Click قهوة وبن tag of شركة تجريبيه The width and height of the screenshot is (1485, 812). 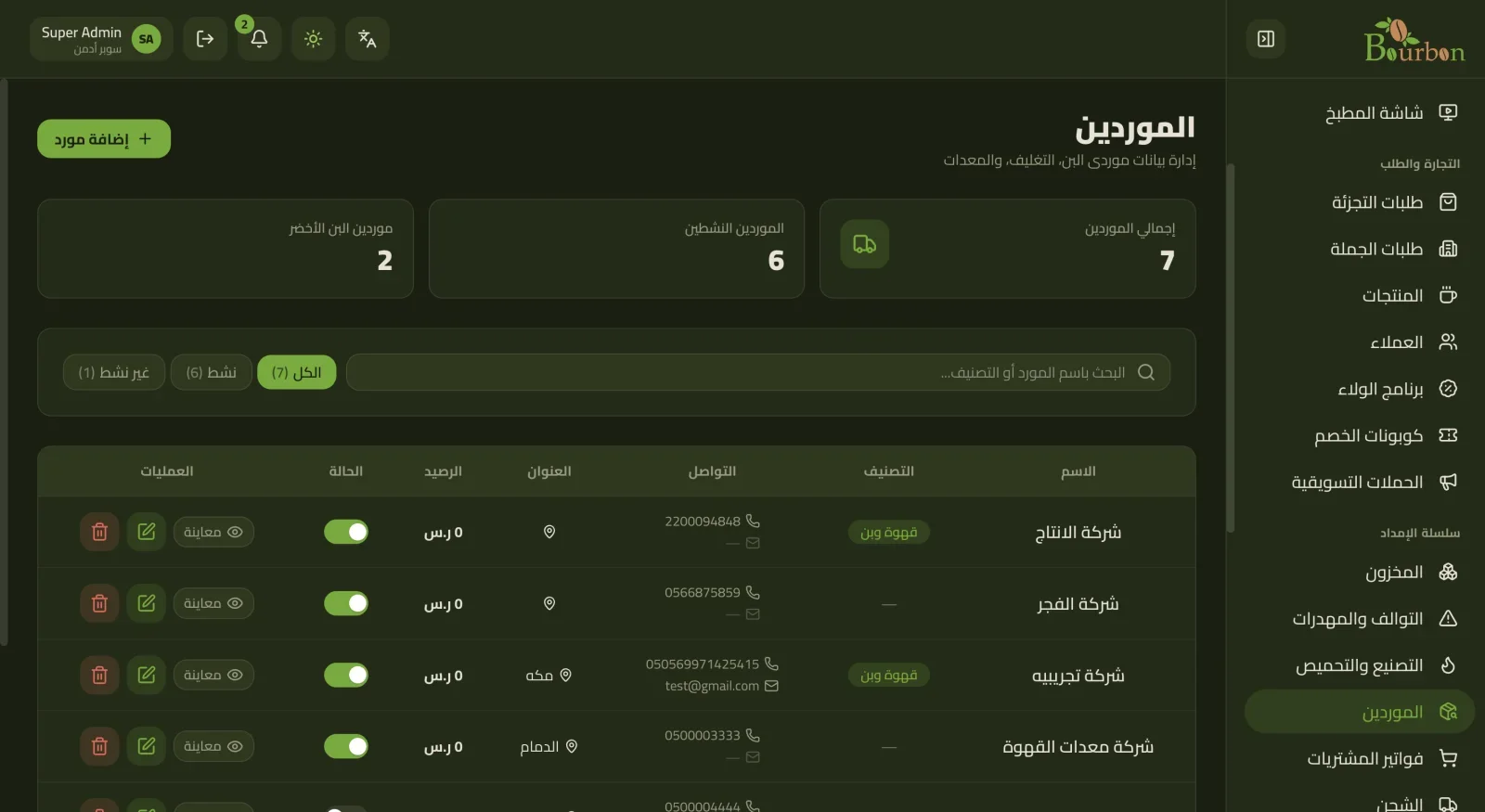(x=889, y=675)
